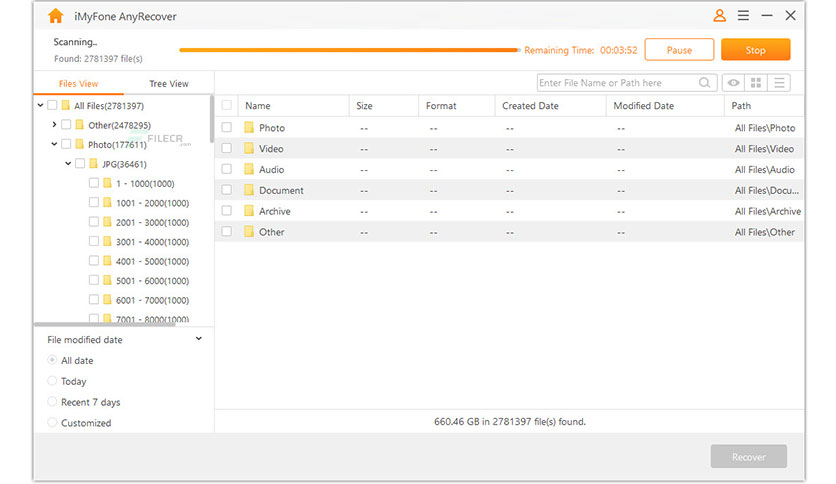Click the Archive folder icon

tap(249, 211)
